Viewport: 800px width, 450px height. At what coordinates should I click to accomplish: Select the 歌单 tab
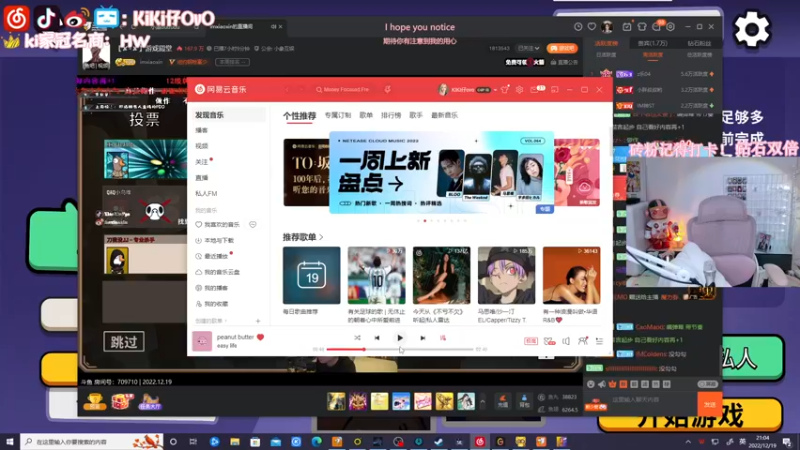(366, 115)
